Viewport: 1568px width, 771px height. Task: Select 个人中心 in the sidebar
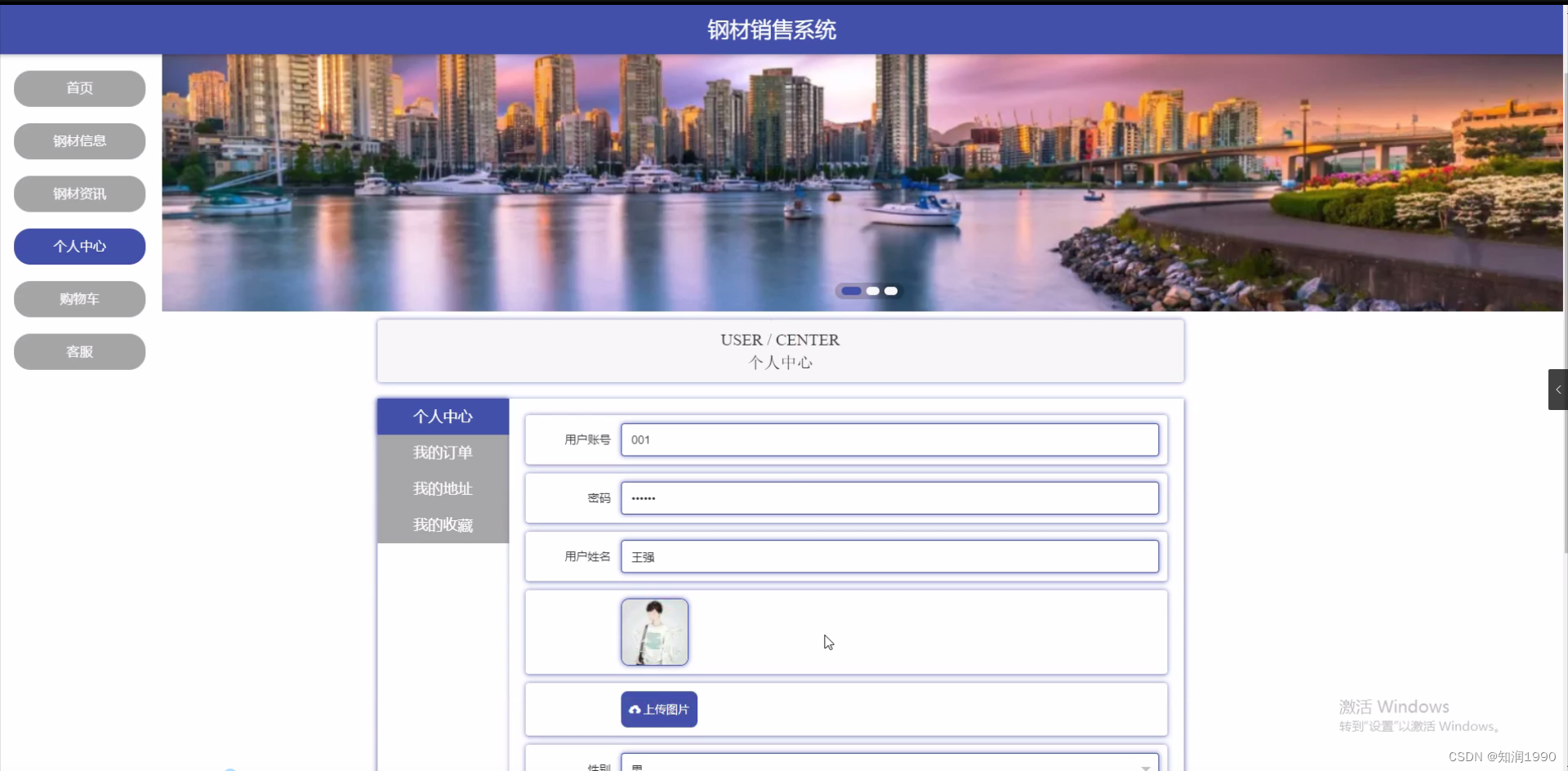(78, 246)
